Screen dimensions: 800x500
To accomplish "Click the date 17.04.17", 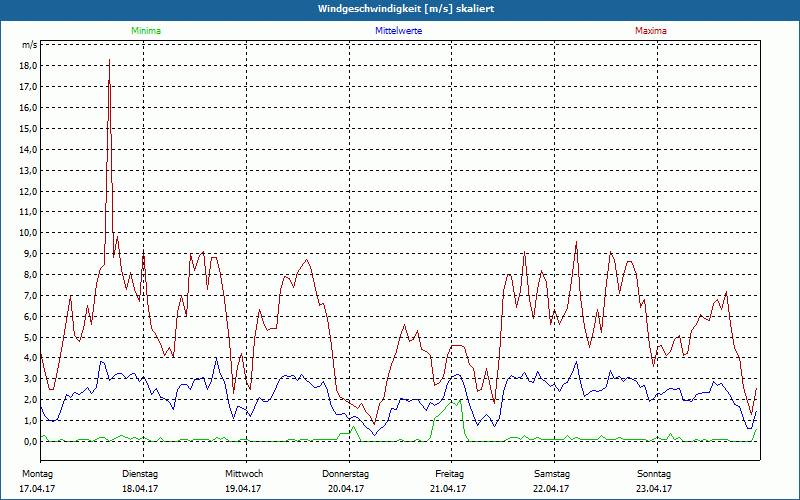I will [37, 489].
